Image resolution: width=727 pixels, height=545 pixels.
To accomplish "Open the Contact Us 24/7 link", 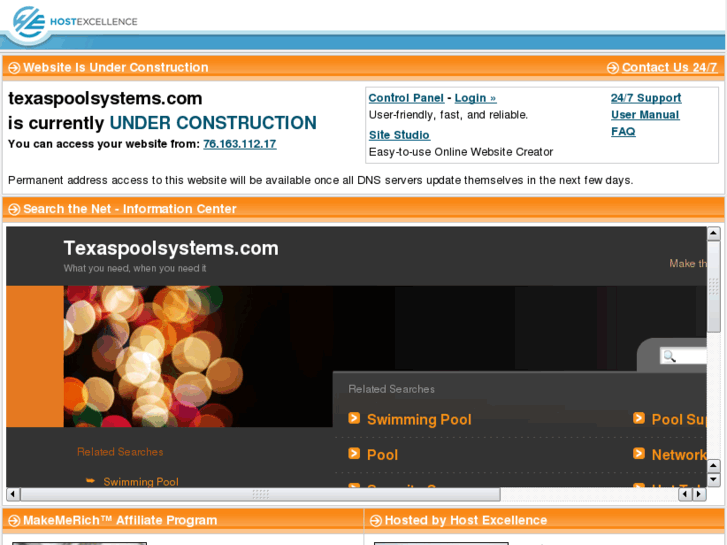I will tap(670, 67).
